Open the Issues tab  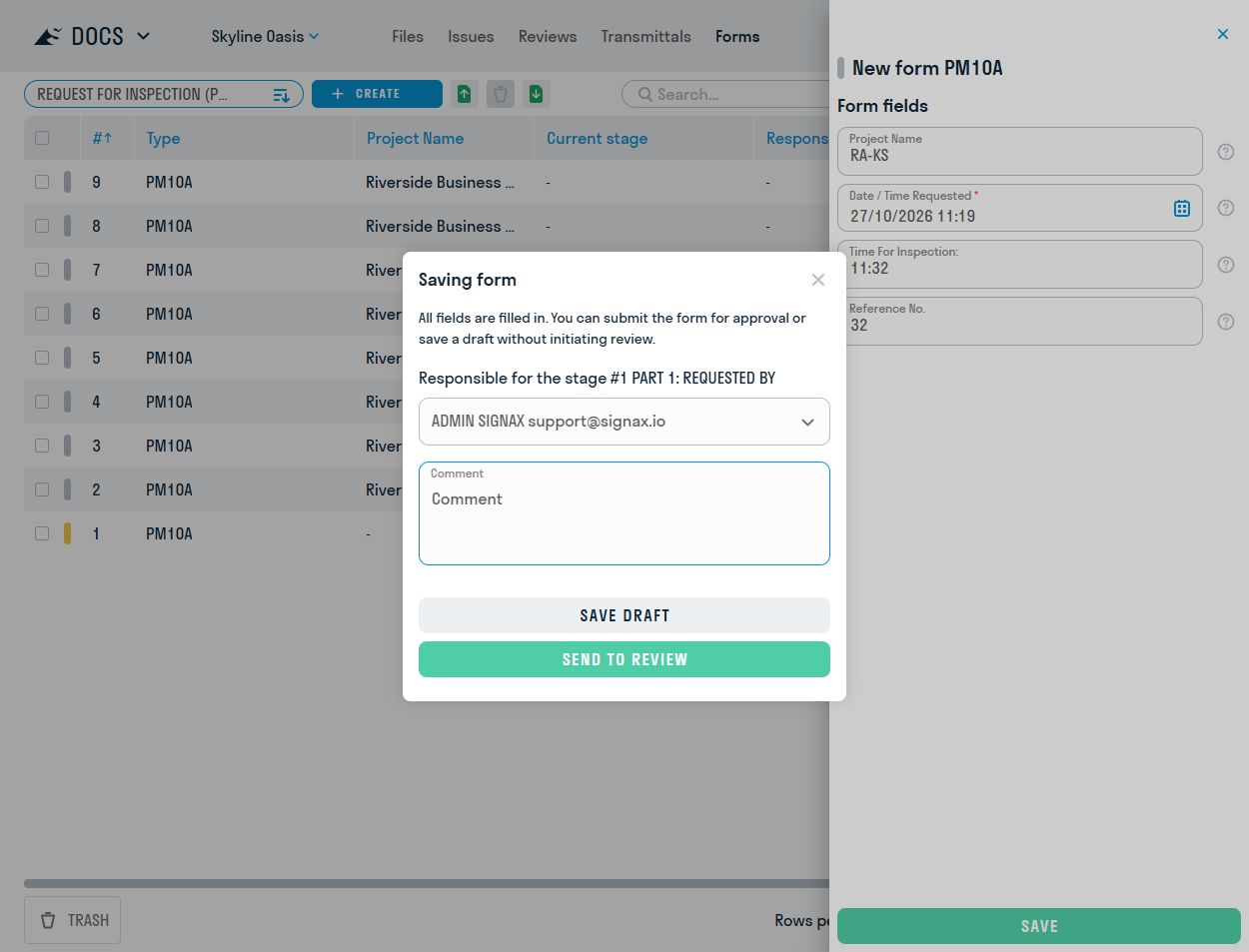point(471,36)
